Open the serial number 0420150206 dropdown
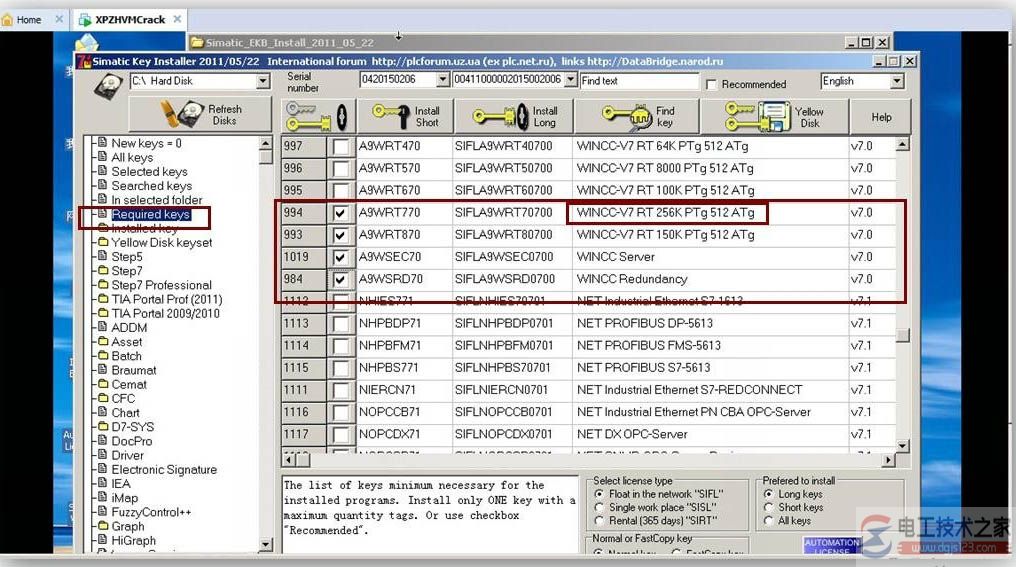The height and width of the screenshot is (567, 1016). pyautogui.click(x=443, y=80)
